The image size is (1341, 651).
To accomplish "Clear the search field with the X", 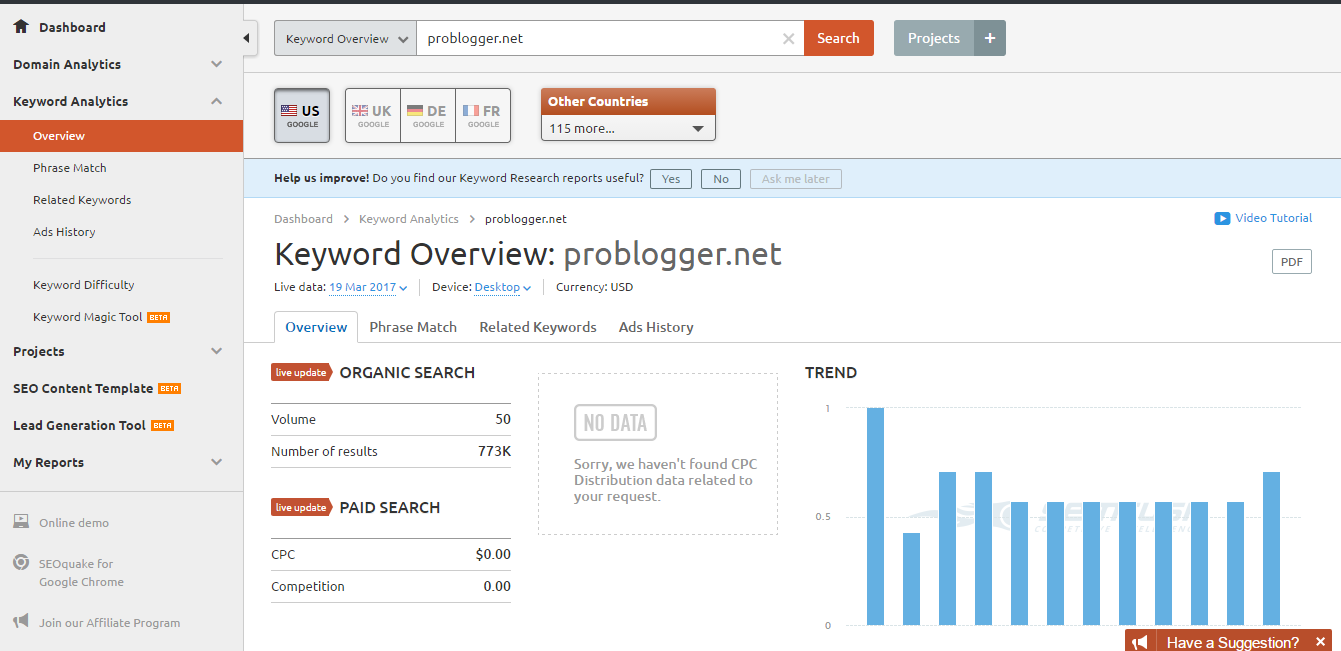I will (x=788, y=38).
